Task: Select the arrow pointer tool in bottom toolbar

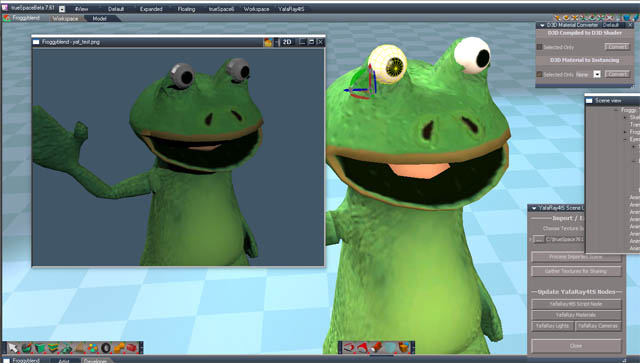Action: coord(13,348)
